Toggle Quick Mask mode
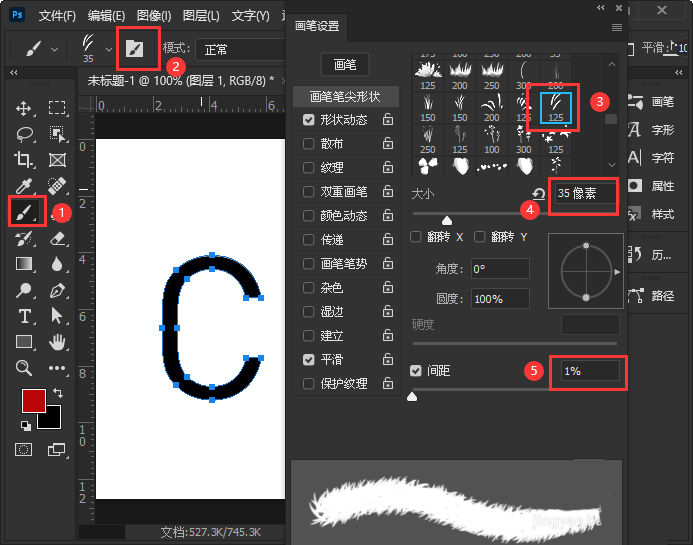Image resolution: width=693 pixels, height=545 pixels. (x=23, y=450)
